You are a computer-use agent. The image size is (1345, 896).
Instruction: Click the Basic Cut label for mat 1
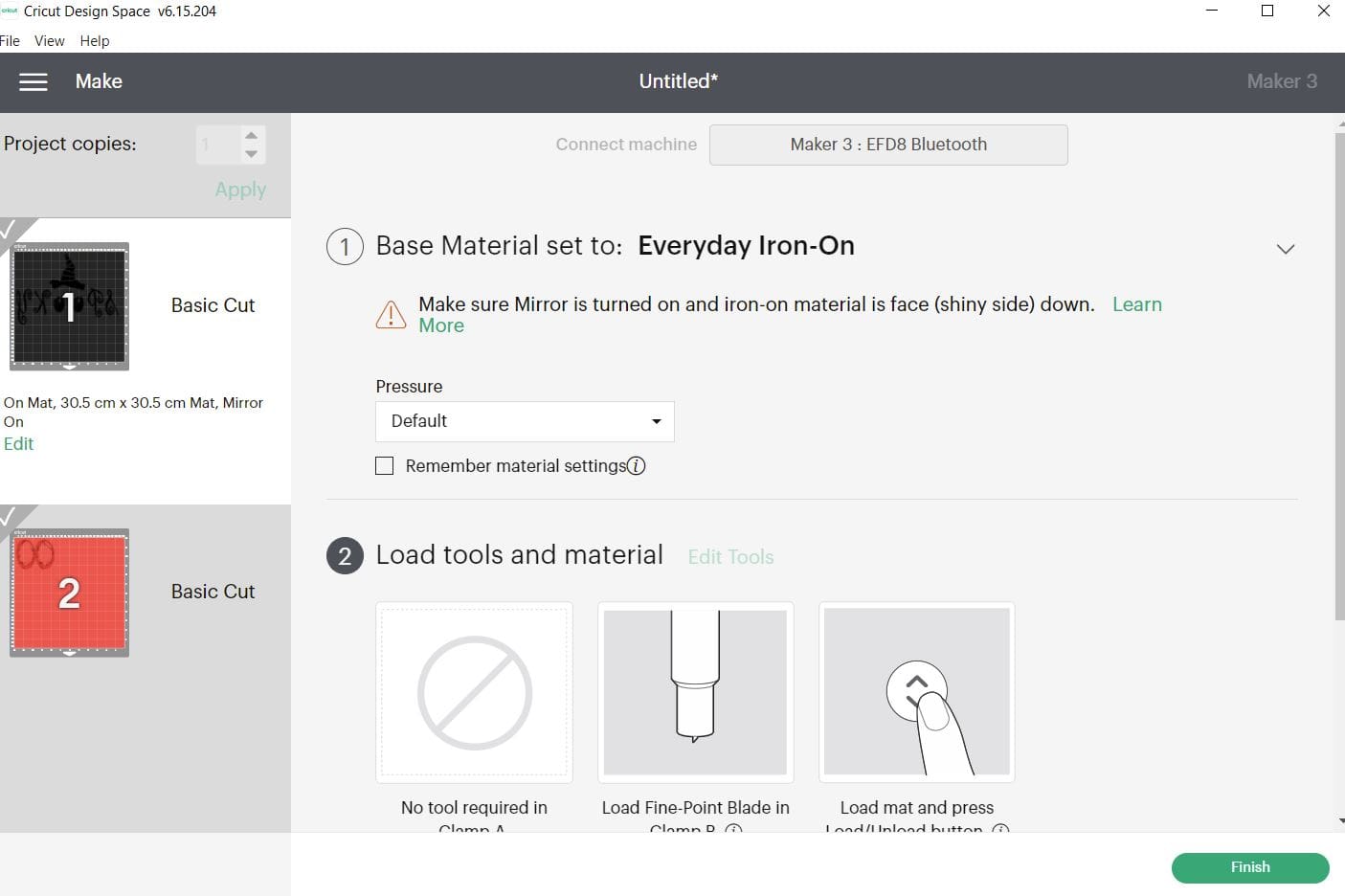tap(213, 305)
